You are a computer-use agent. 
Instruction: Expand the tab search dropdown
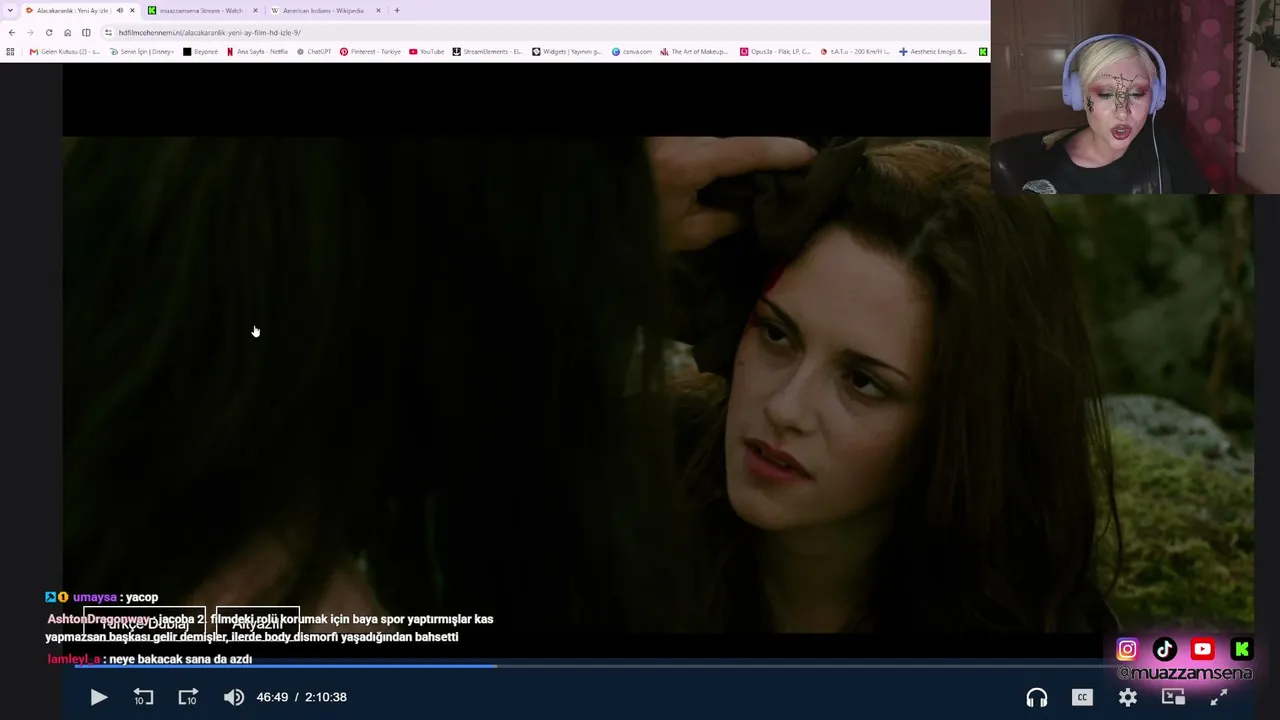click(x=10, y=10)
